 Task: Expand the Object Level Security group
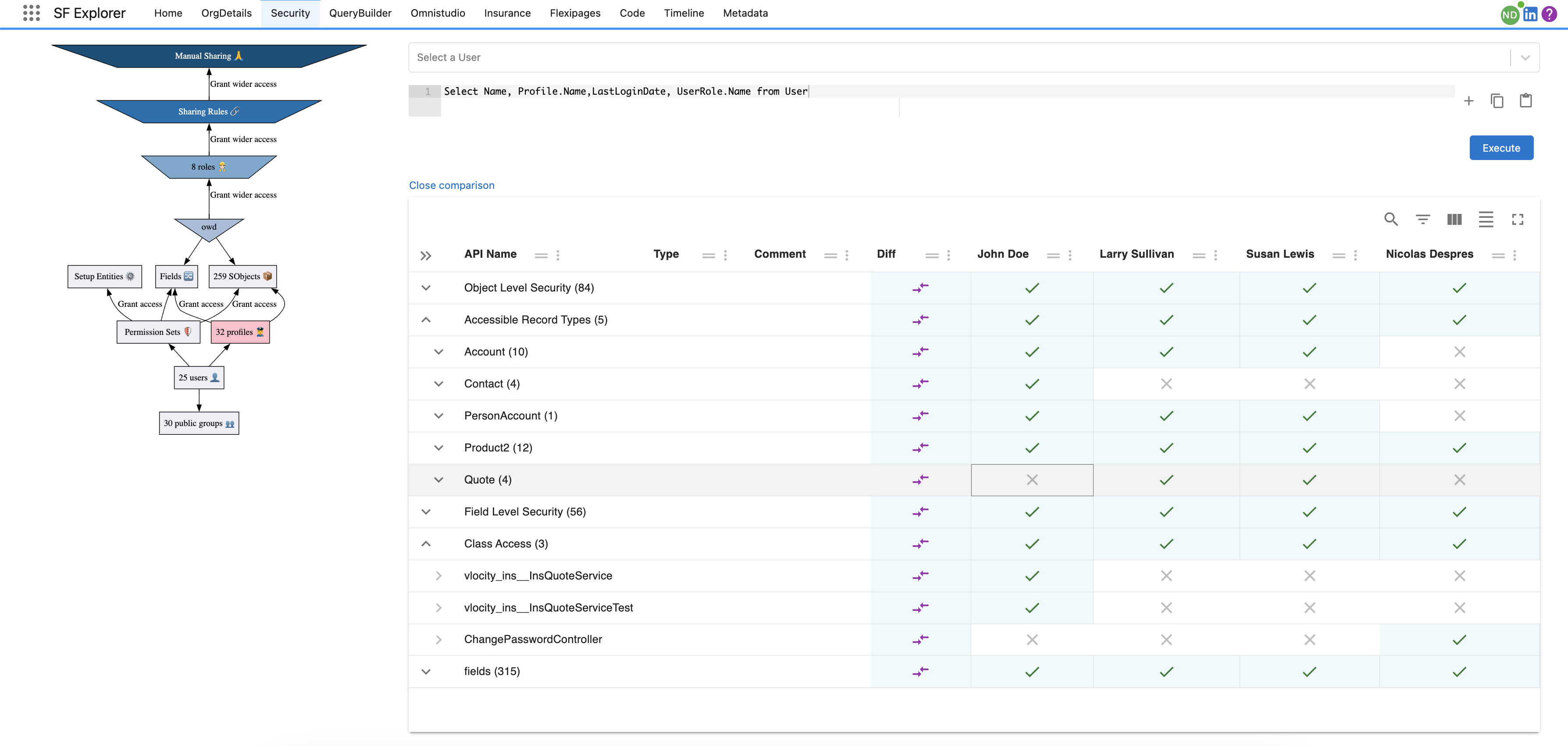tap(426, 288)
